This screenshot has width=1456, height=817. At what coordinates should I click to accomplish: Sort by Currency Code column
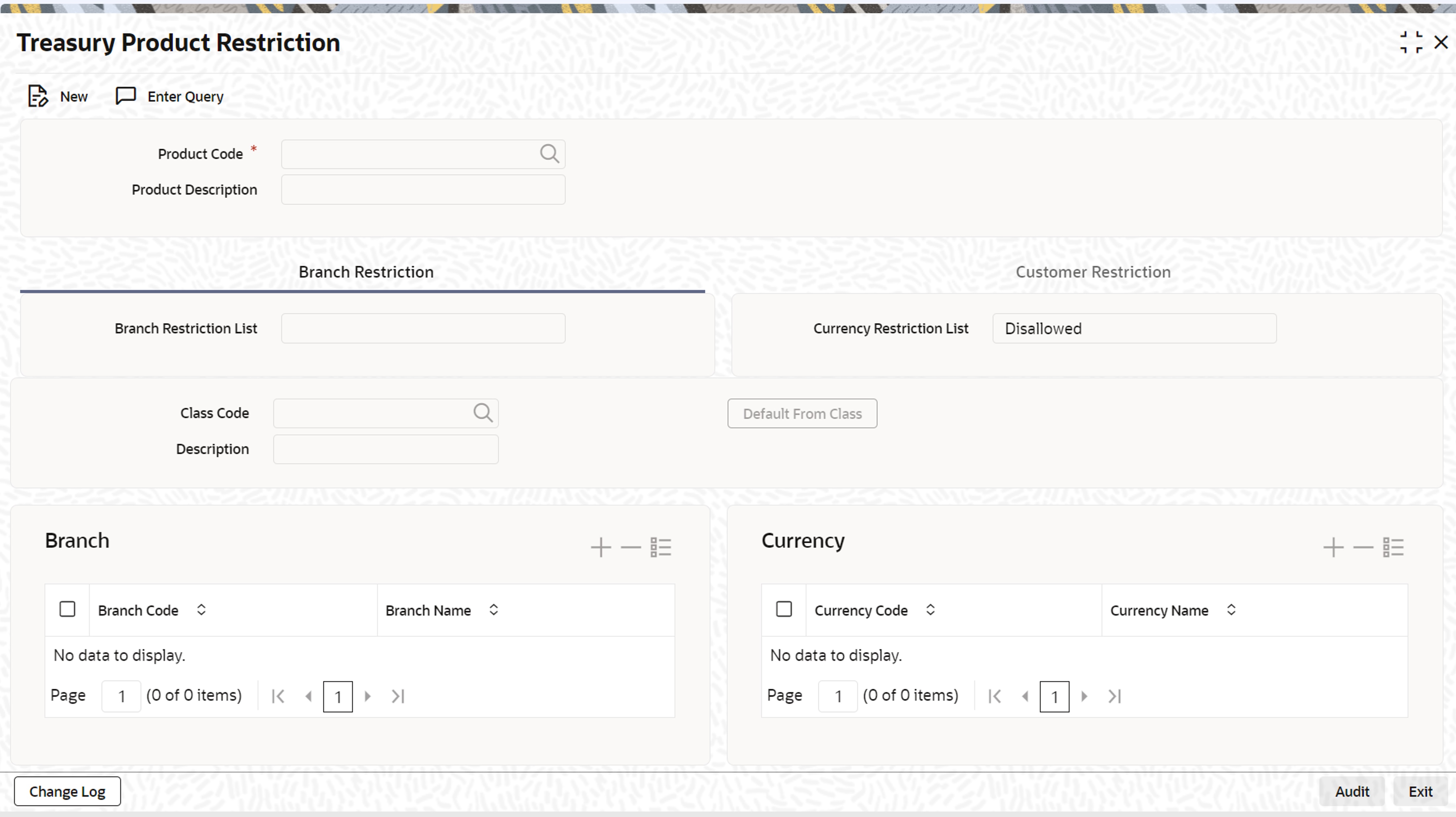point(930,610)
